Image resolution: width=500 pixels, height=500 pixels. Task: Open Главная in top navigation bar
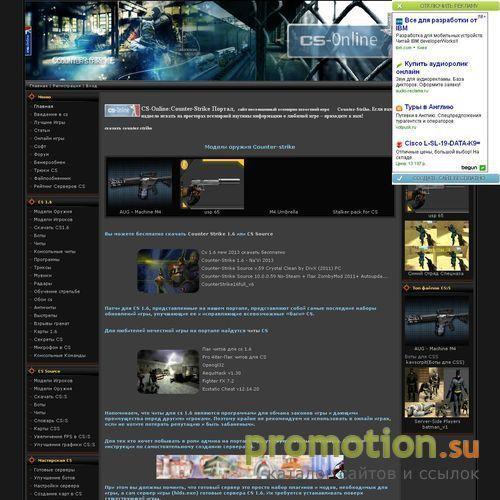(38, 86)
